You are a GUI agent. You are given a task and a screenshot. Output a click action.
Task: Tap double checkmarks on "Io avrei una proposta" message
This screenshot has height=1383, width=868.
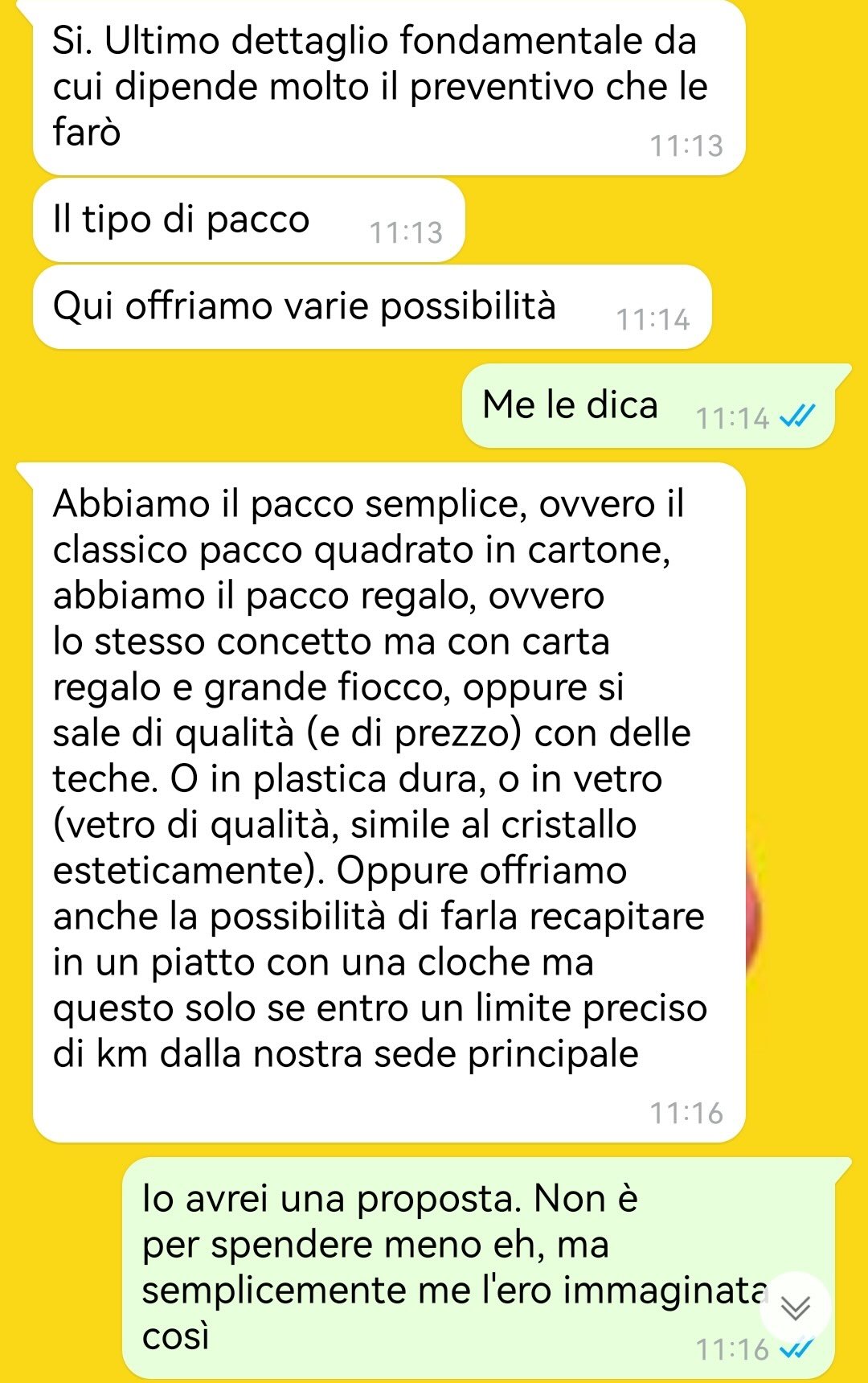(798, 1348)
